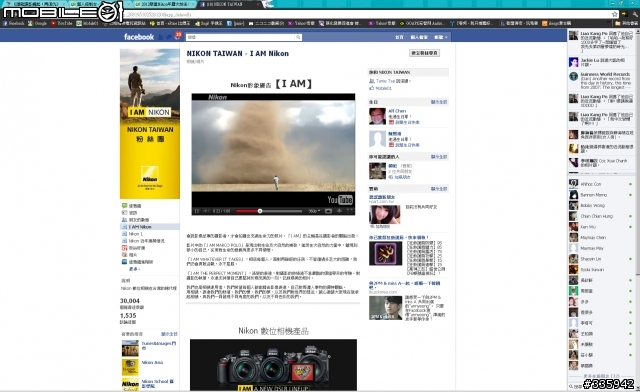Seek on the YouTube video progress bar
The height and width of the screenshot is (392, 640).
click(x=269, y=211)
